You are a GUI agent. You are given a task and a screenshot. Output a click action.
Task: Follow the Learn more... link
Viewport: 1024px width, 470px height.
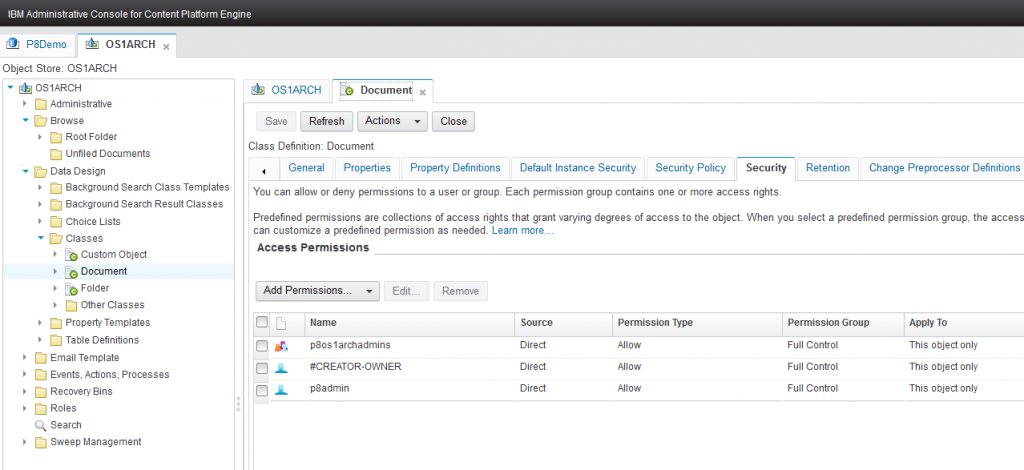[522, 231]
